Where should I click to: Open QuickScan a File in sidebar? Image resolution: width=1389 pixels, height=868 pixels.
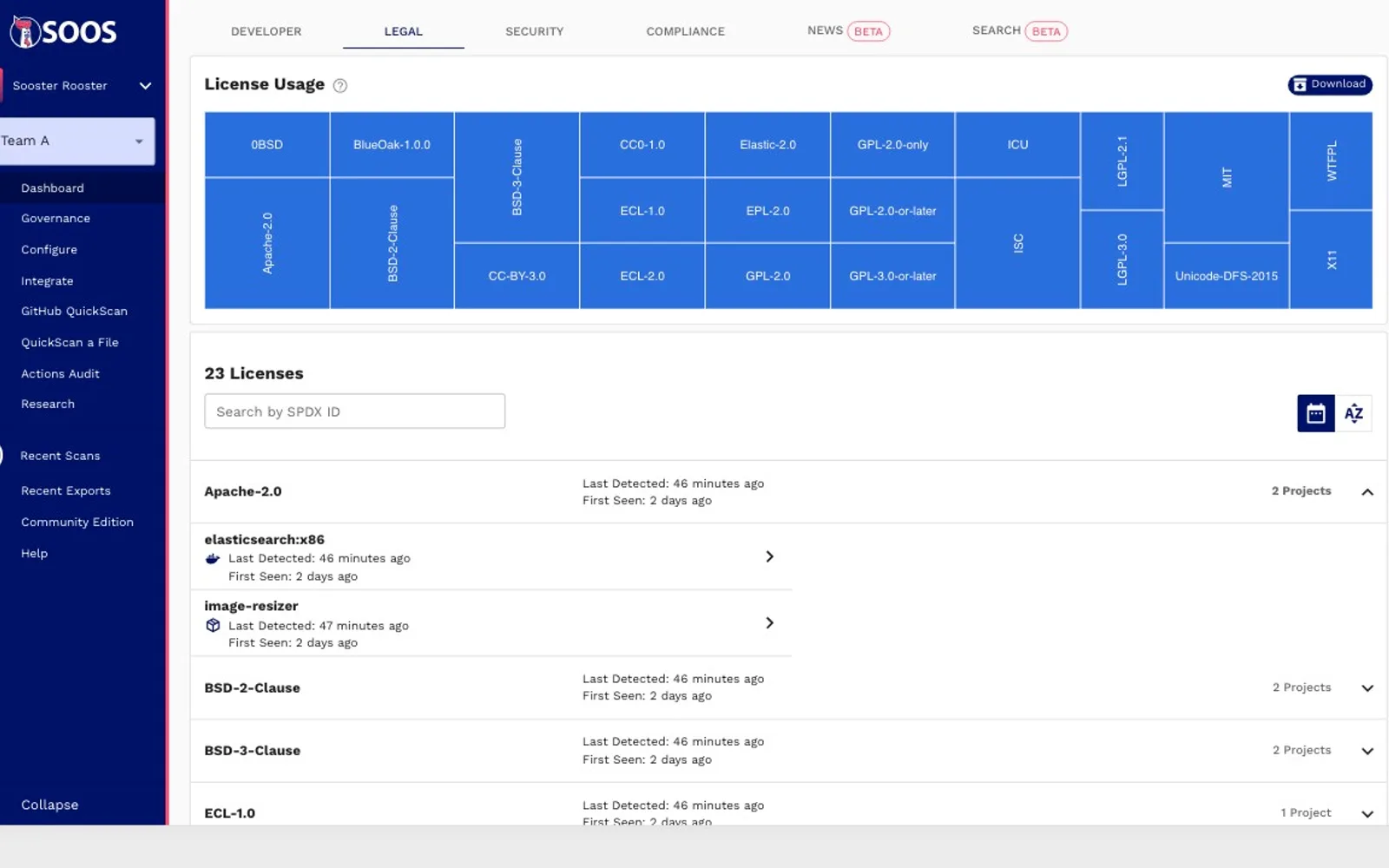[69, 343]
